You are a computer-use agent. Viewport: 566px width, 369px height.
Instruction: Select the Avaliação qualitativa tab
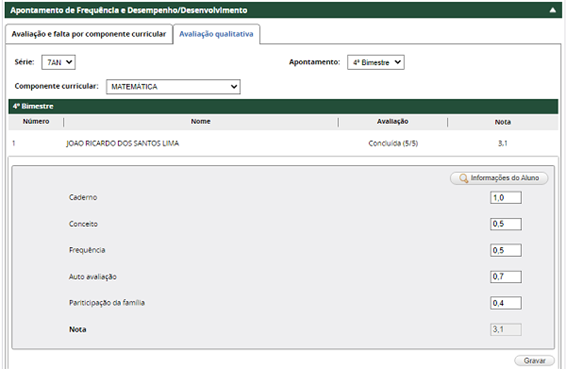tap(216, 34)
